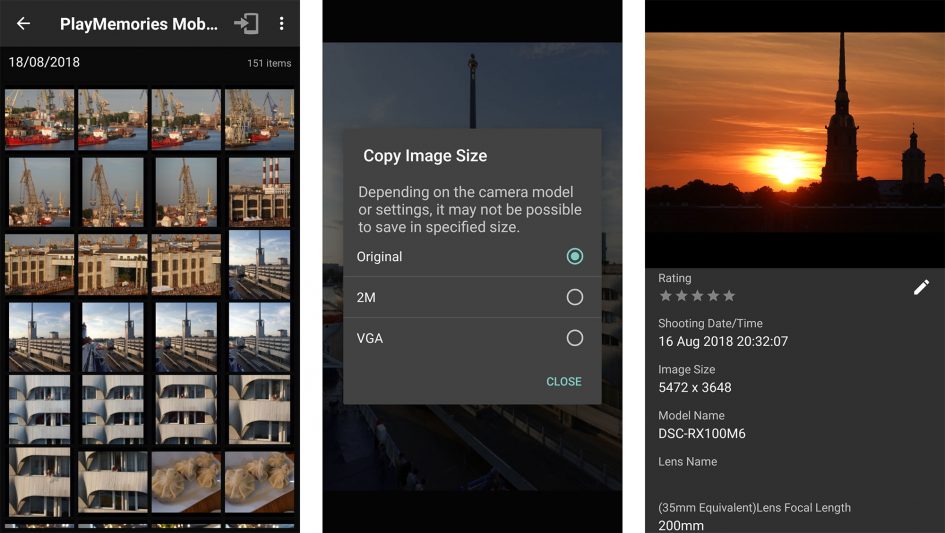
Task: Tap the 18/08/2018 date header
Action: tap(44, 62)
